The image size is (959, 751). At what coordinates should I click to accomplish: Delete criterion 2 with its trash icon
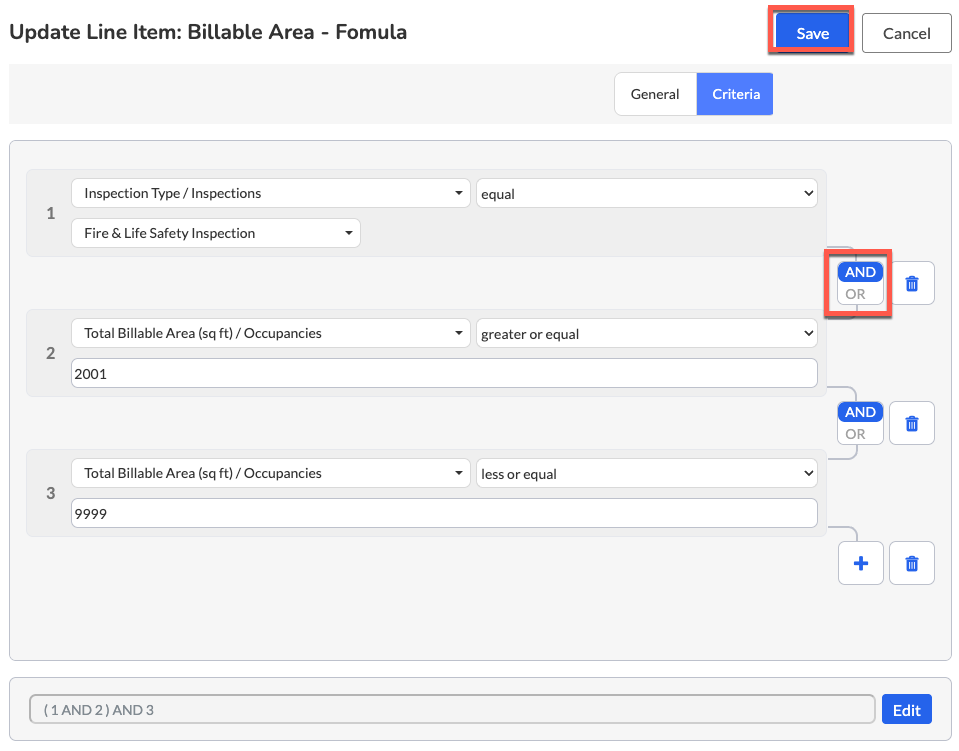point(911,423)
